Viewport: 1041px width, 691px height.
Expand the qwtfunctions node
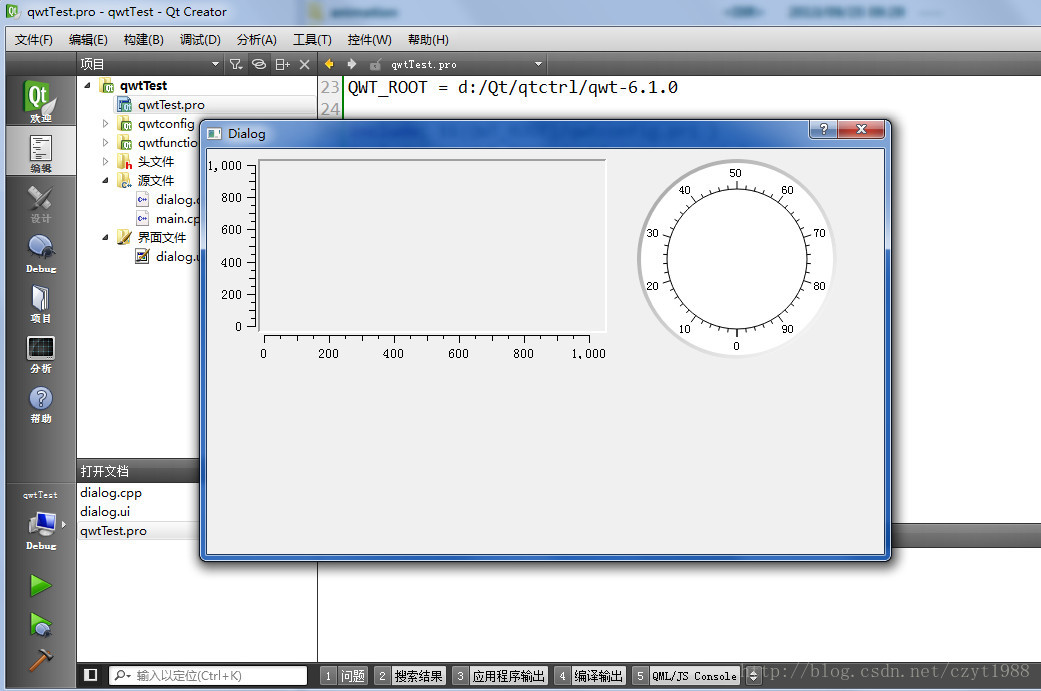tap(106, 142)
